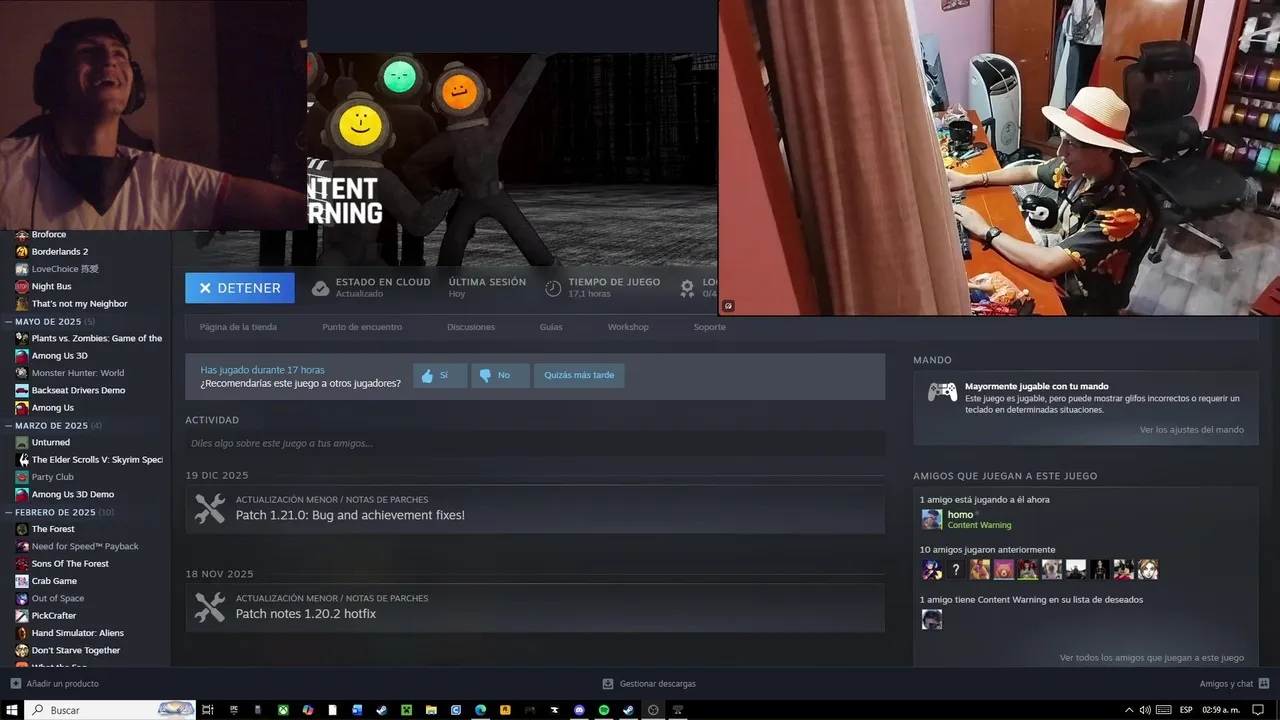Click Quizás más tarde button
The height and width of the screenshot is (720, 1280).
pyautogui.click(x=579, y=375)
